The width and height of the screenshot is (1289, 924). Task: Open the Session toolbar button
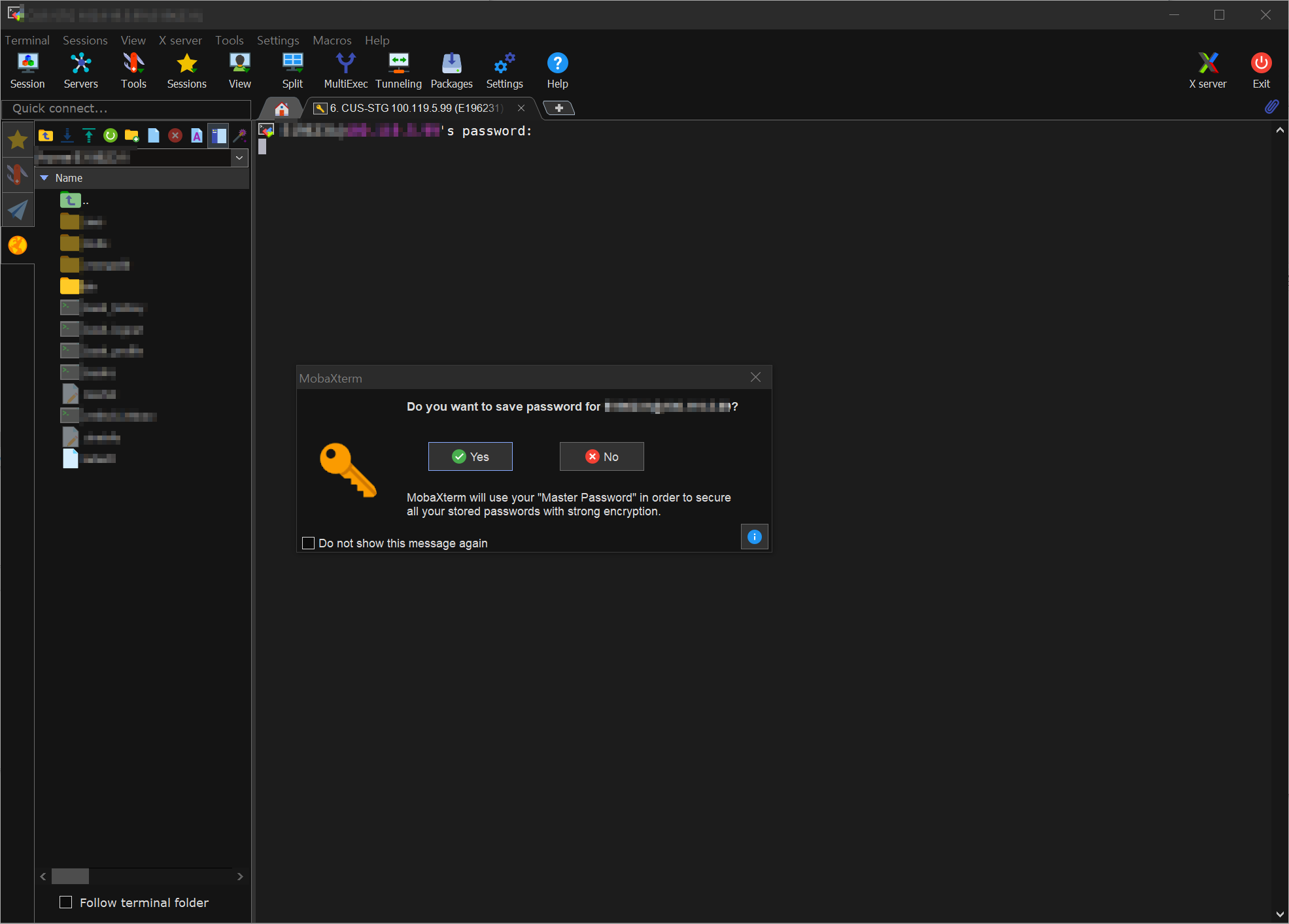(x=27, y=71)
